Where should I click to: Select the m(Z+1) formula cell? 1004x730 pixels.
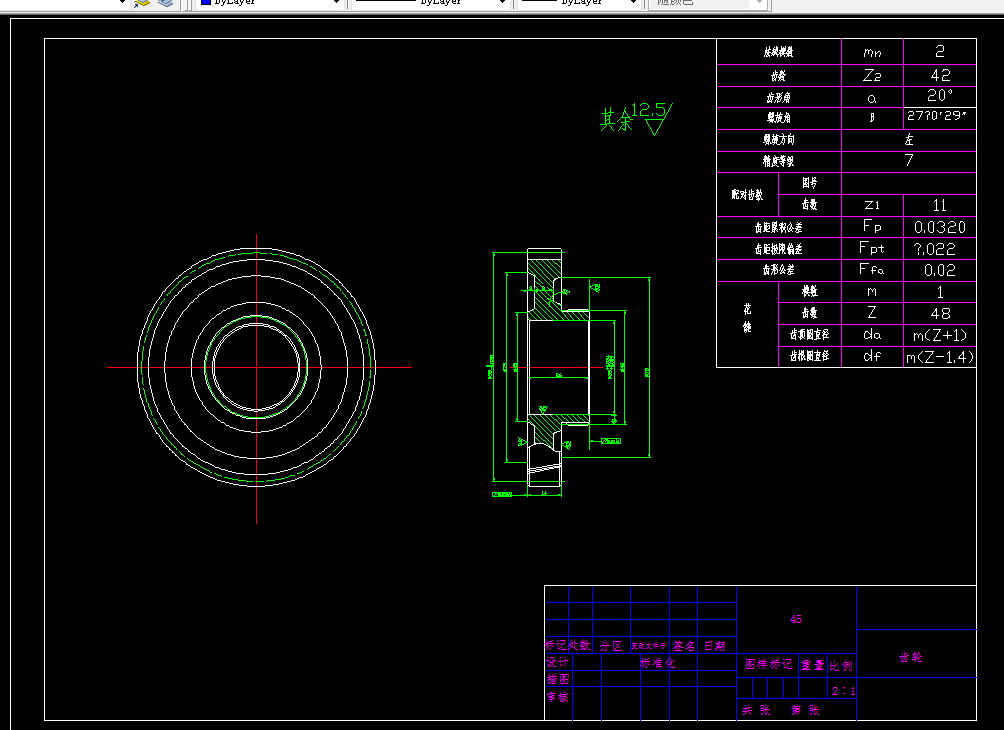940,335
